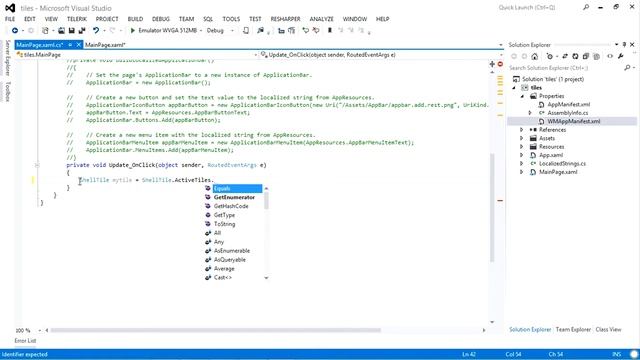Select GetEnumerator in the IntelliSense list
Screen dimensions: 640x360
click(233, 198)
